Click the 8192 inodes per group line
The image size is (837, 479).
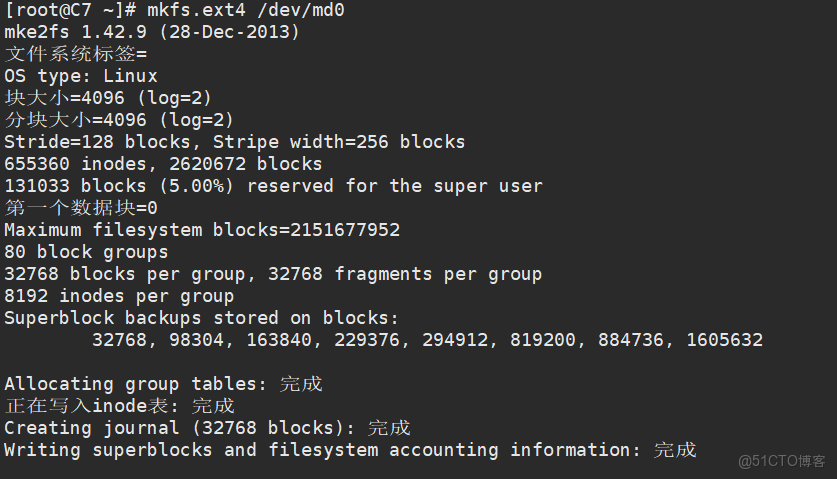119,296
